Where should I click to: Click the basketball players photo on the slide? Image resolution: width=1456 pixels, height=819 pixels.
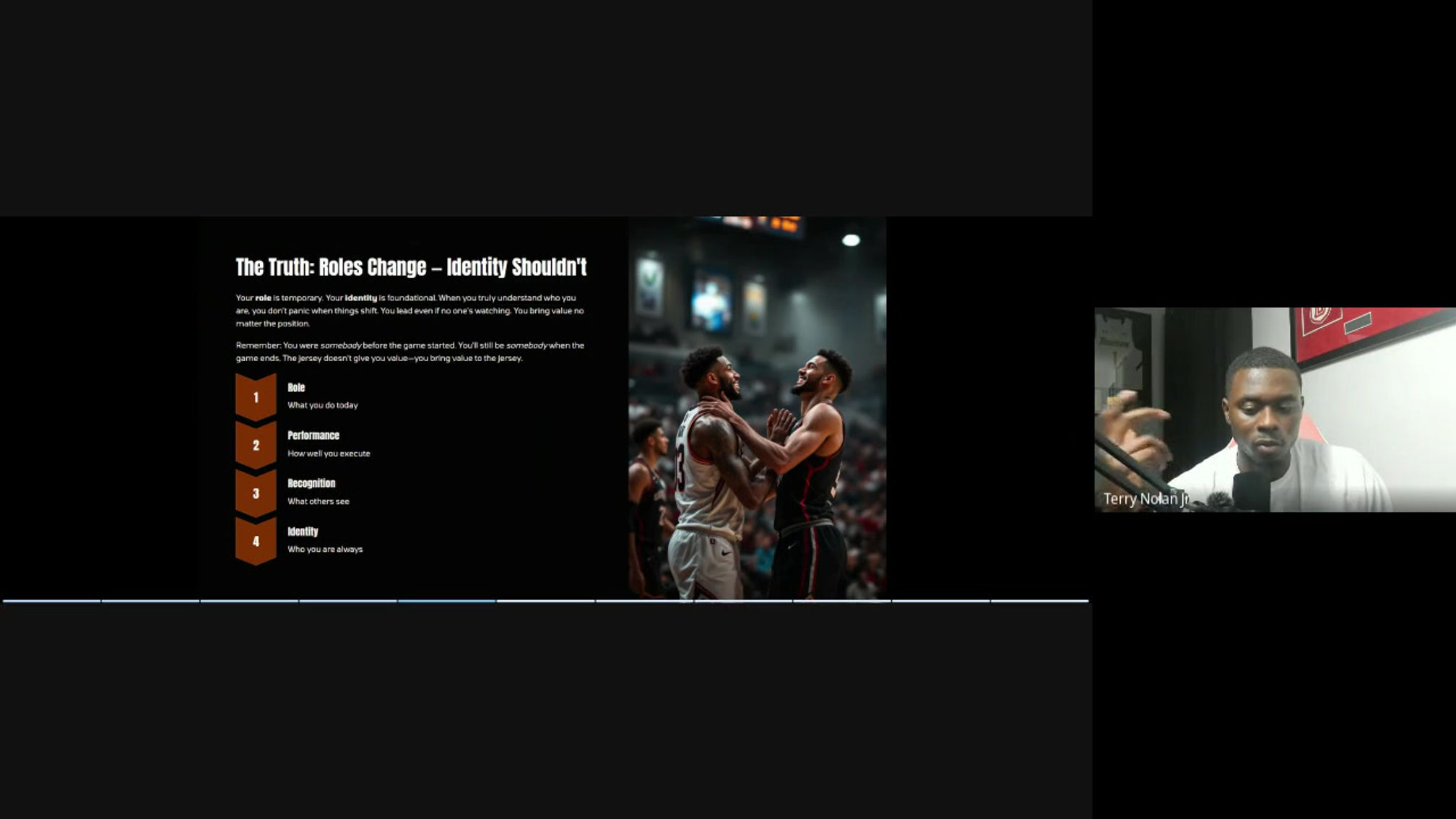757,408
